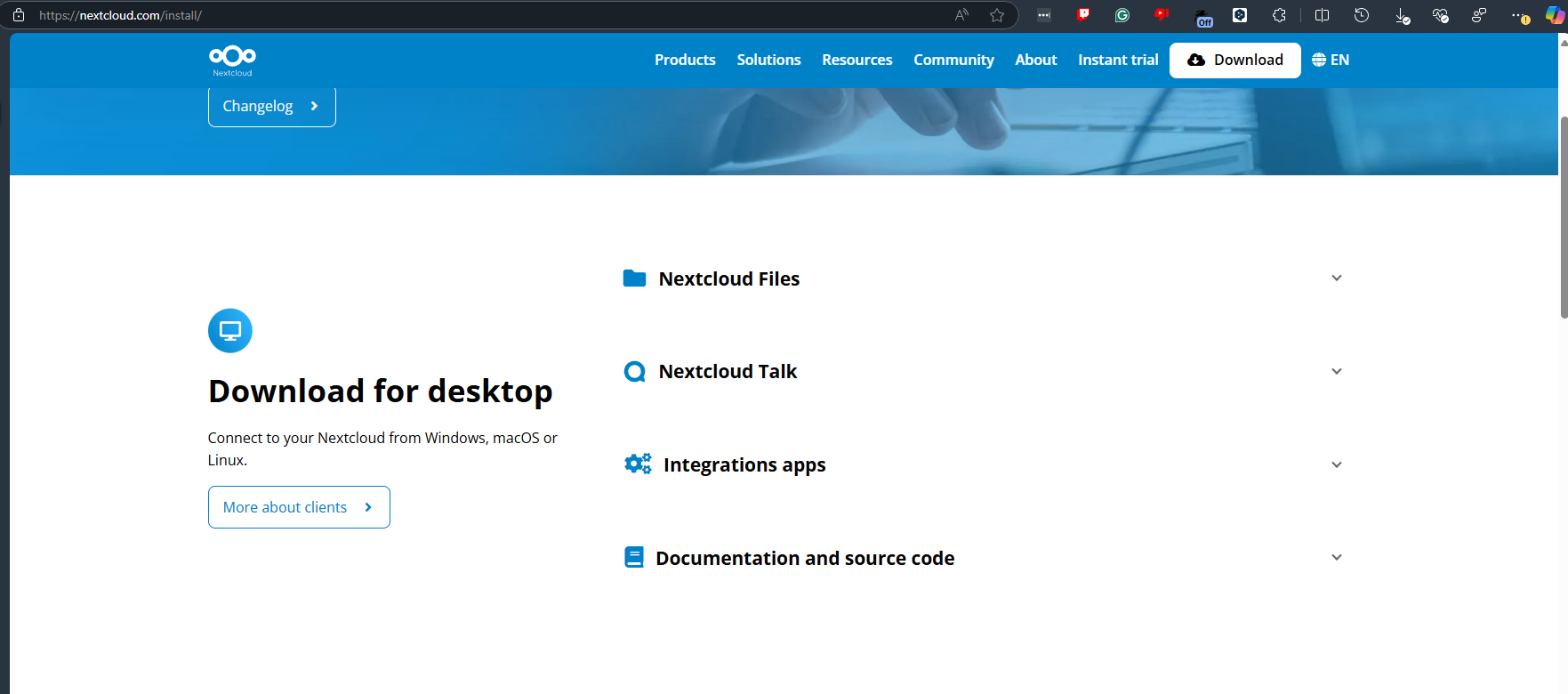Add this page to favorites with the star icon
Viewport: 1568px width, 694px height.
coord(997,15)
